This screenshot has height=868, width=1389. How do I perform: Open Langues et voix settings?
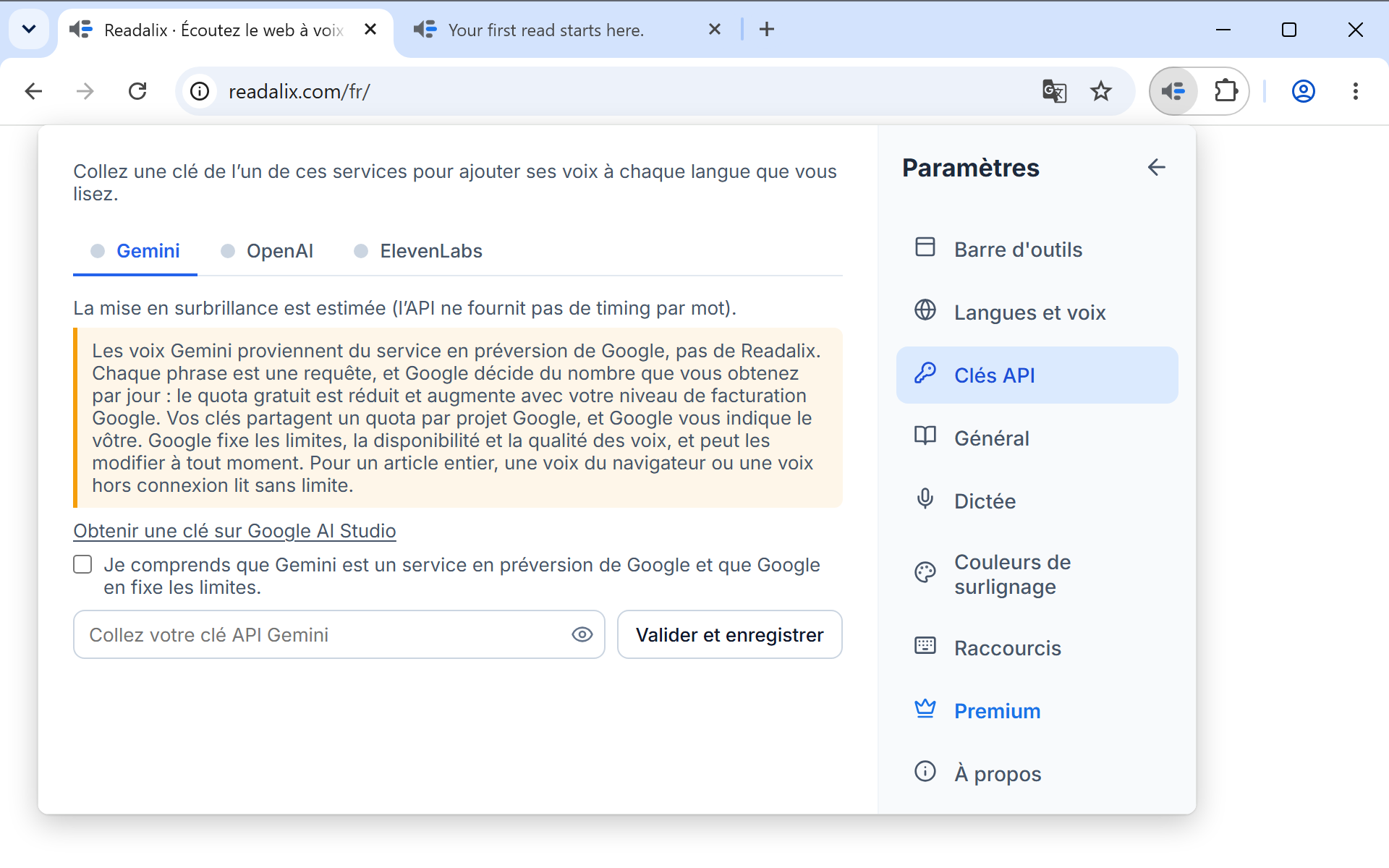1037,312
